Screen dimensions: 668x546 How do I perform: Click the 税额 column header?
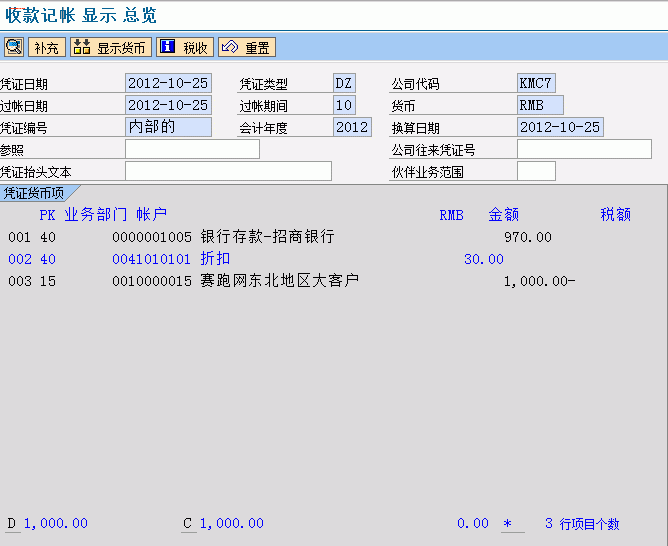point(616,215)
